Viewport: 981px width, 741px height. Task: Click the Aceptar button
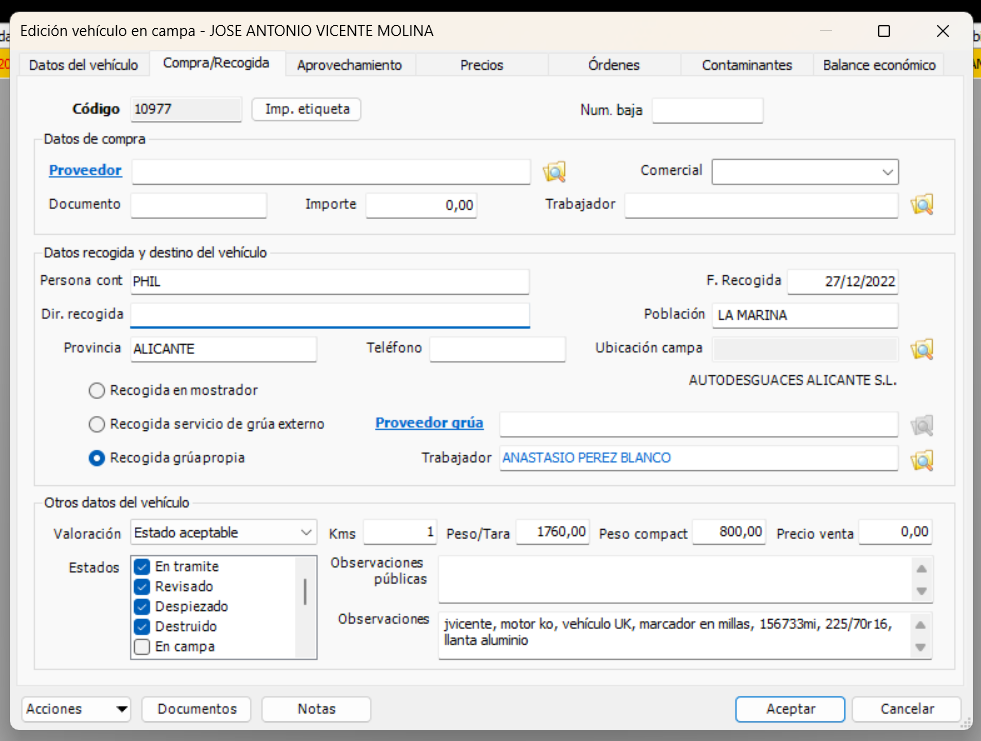tap(789, 709)
